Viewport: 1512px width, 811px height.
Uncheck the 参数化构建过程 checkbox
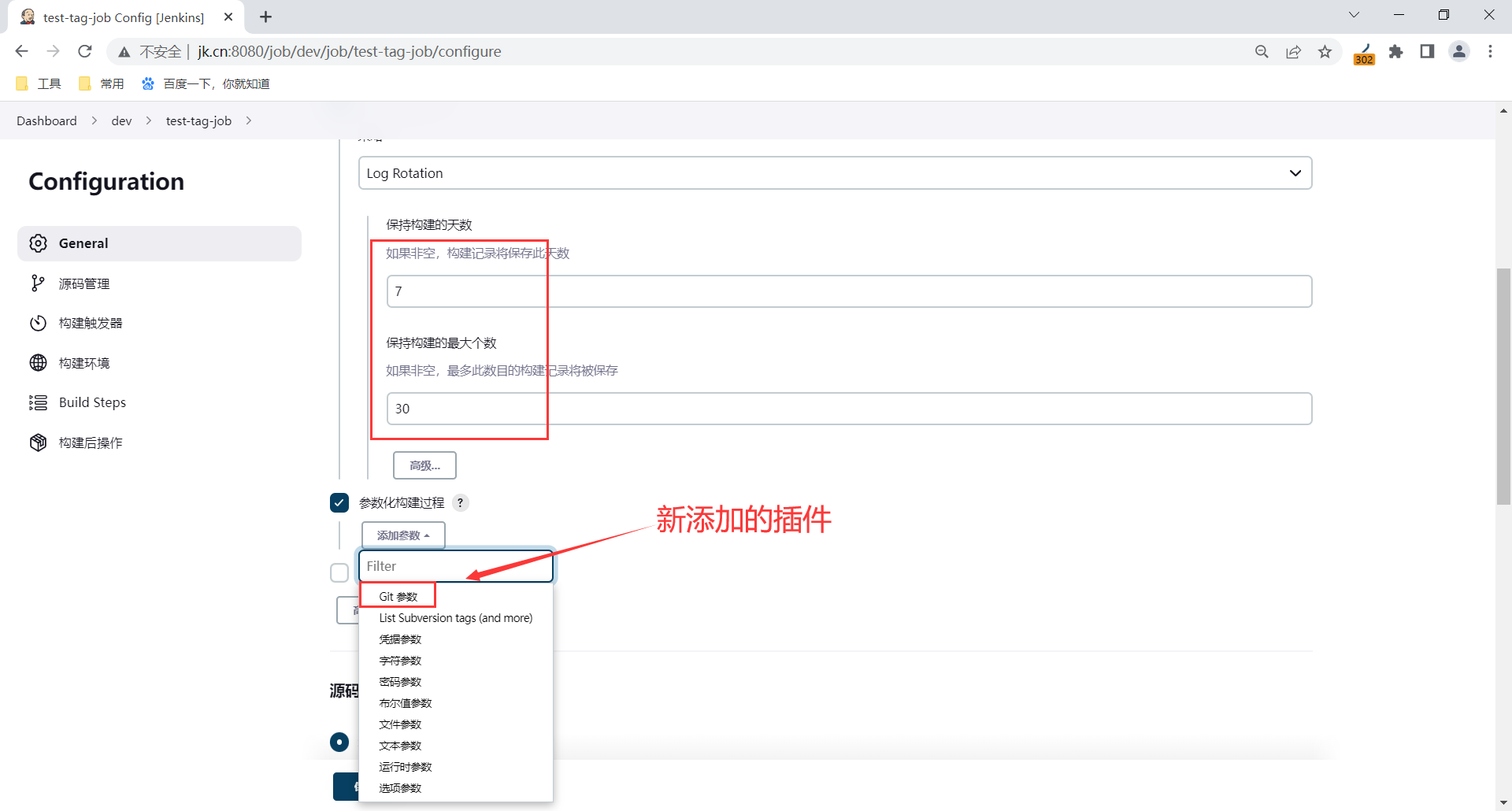point(339,502)
